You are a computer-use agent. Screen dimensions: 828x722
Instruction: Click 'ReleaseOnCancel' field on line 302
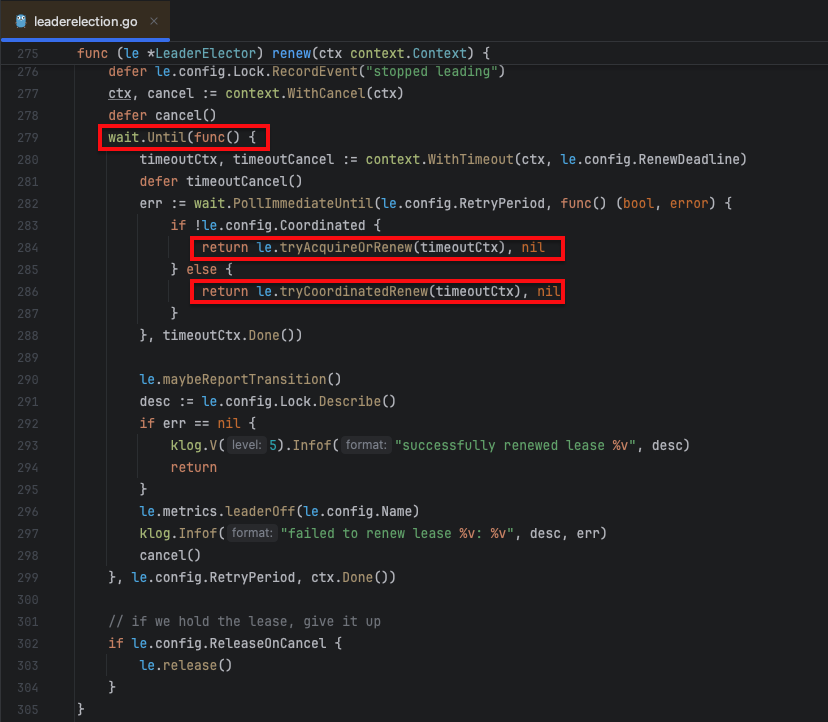(268, 644)
